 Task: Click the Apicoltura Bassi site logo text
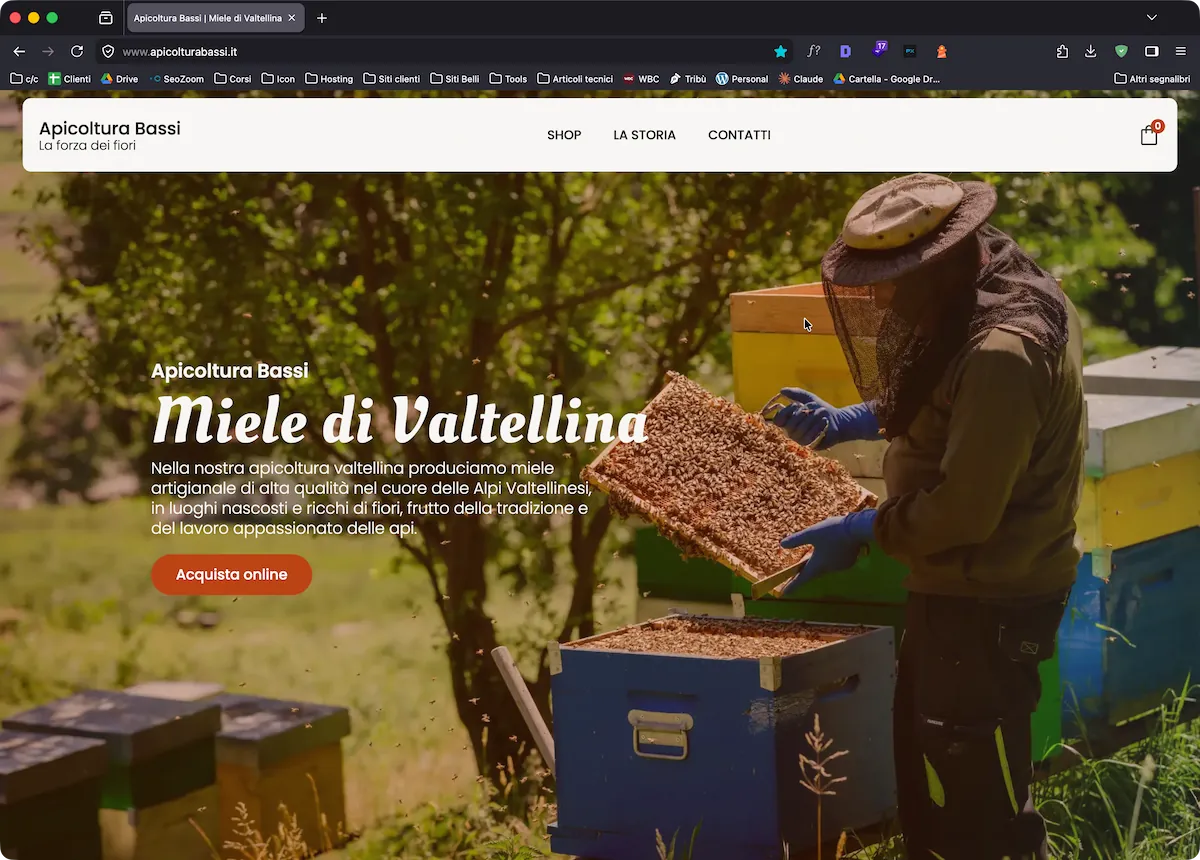(x=110, y=128)
